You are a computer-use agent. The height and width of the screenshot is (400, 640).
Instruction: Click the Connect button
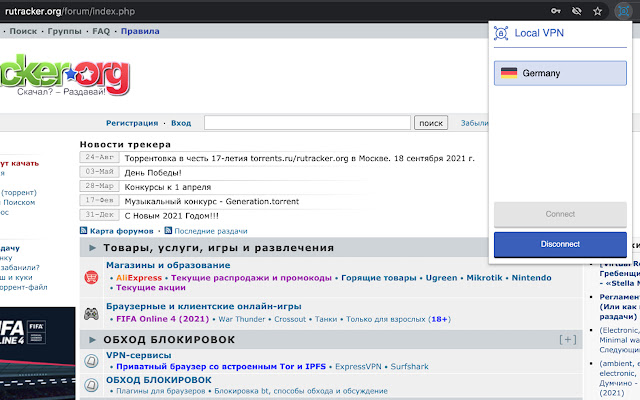click(x=560, y=214)
